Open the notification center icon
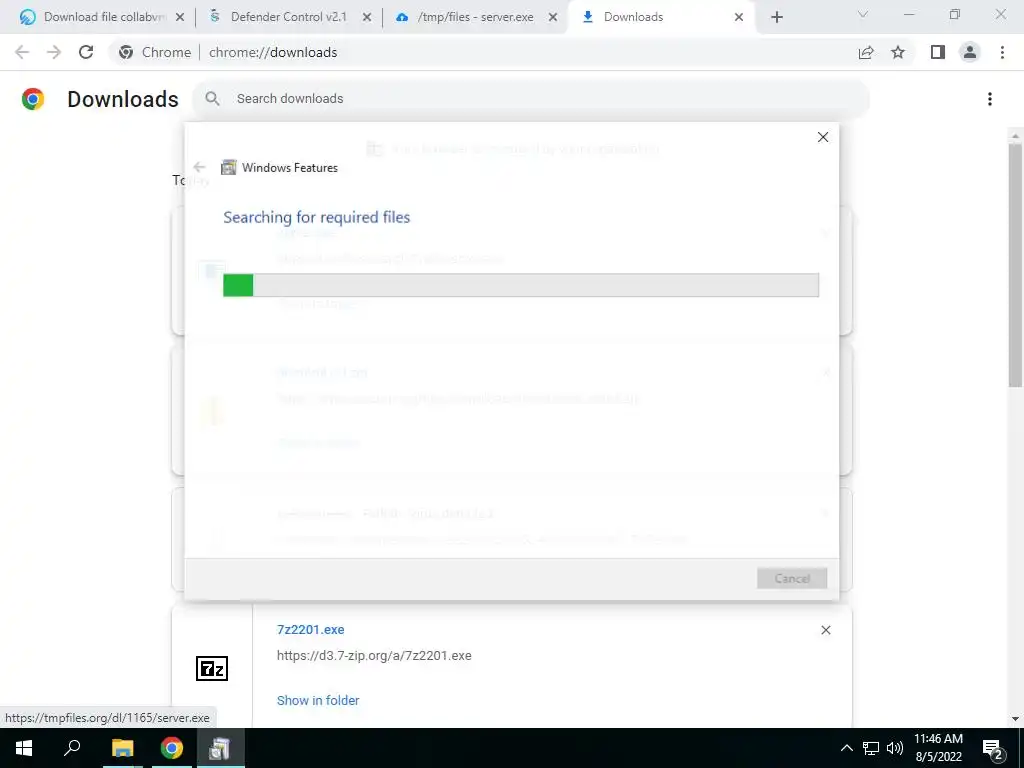Screen dimensions: 1024x768 coord(993,748)
